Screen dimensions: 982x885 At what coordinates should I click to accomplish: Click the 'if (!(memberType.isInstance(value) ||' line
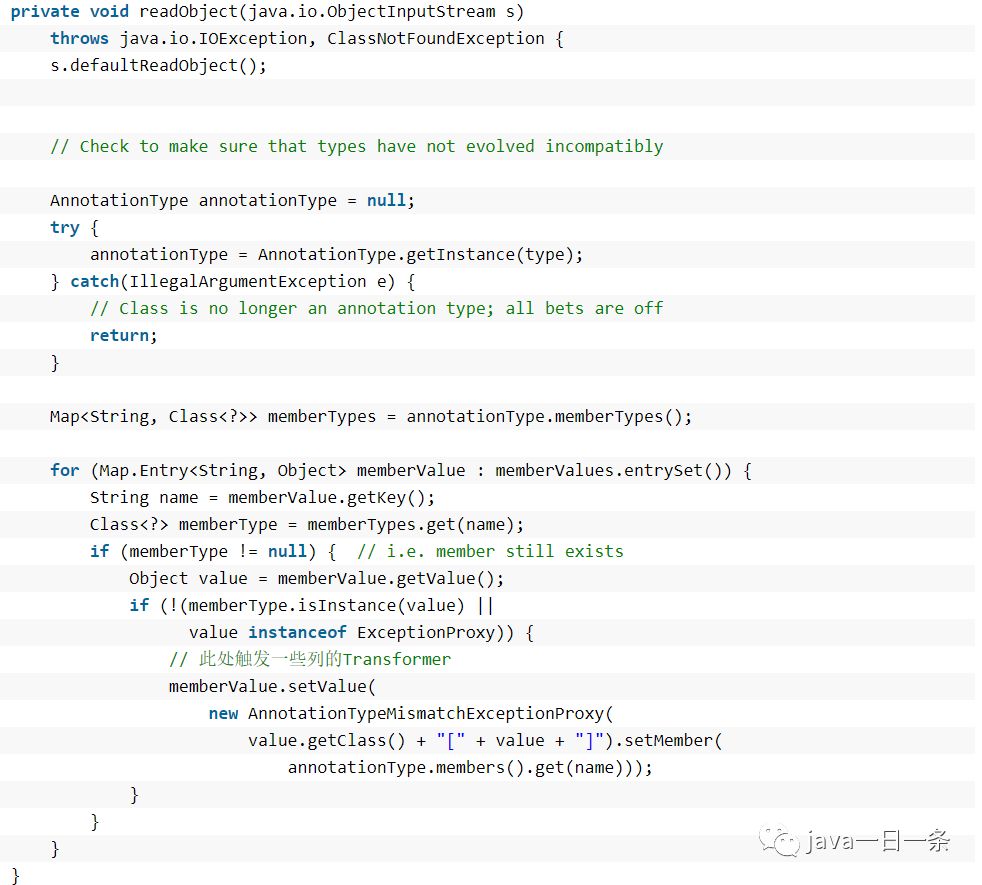[x=311, y=605]
